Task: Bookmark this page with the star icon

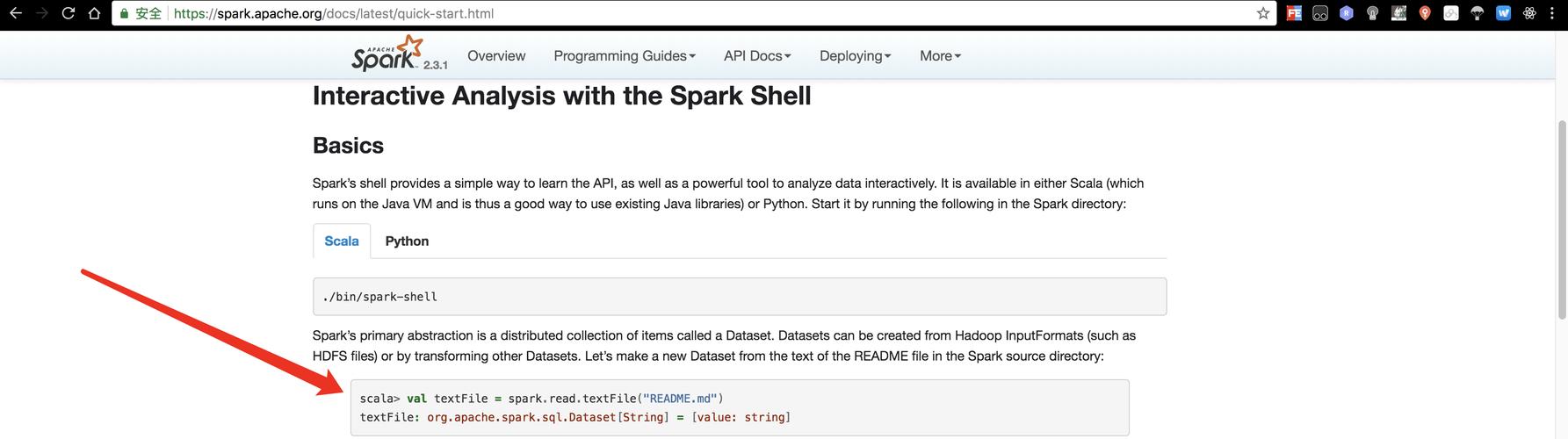Action: (1263, 13)
